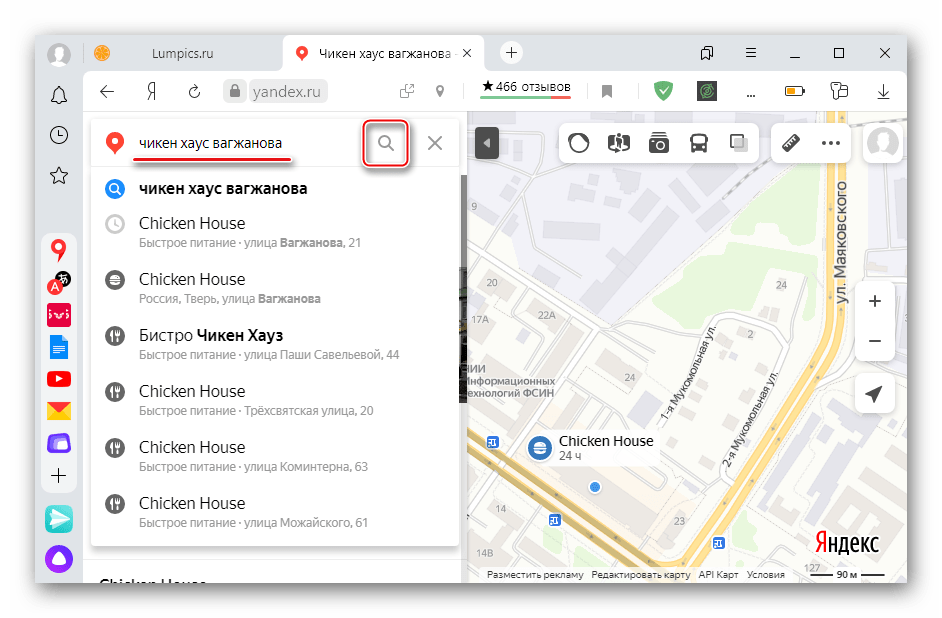The width and height of the screenshot is (942, 618).
Task: Open YouTube icon in the sidebar
Action: coord(59,379)
